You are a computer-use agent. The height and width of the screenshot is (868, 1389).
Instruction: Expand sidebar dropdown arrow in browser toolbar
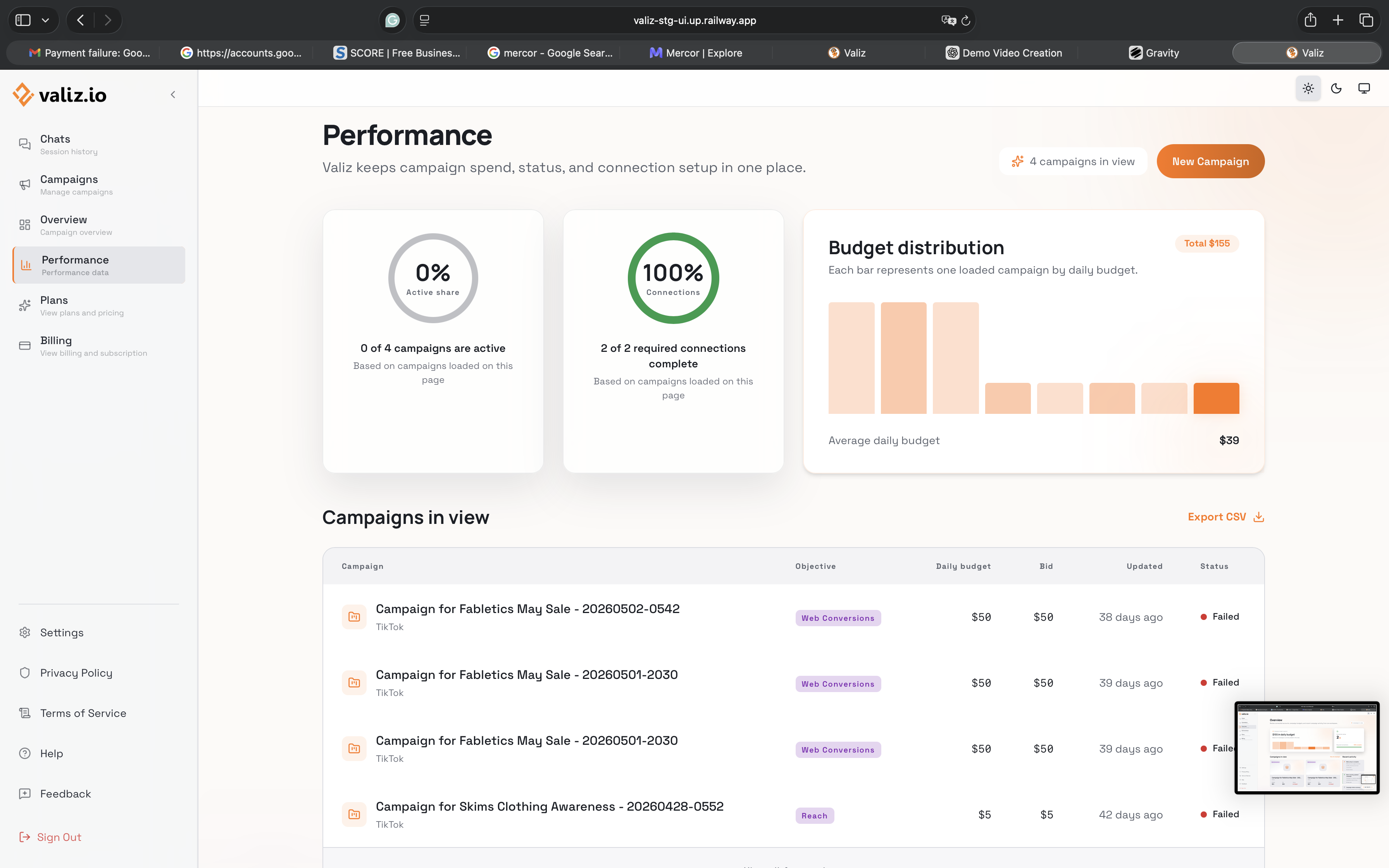click(x=45, y=21)
